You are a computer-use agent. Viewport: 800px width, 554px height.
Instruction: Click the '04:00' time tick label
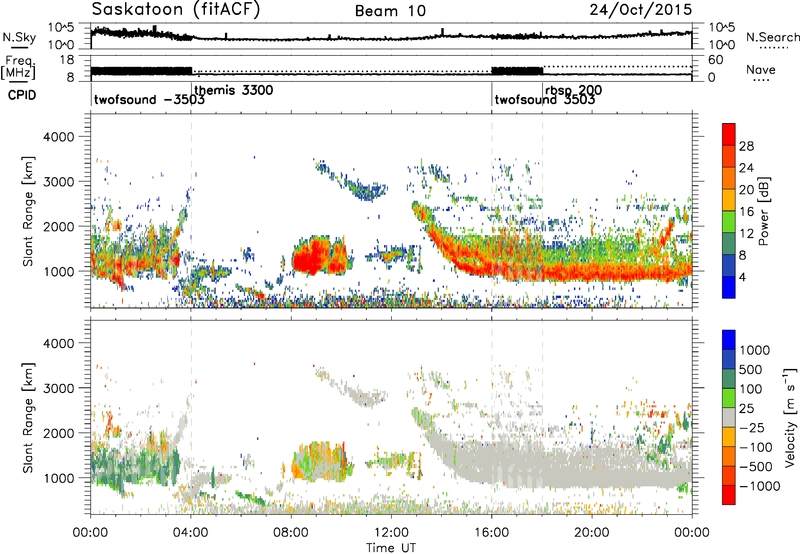191,533
